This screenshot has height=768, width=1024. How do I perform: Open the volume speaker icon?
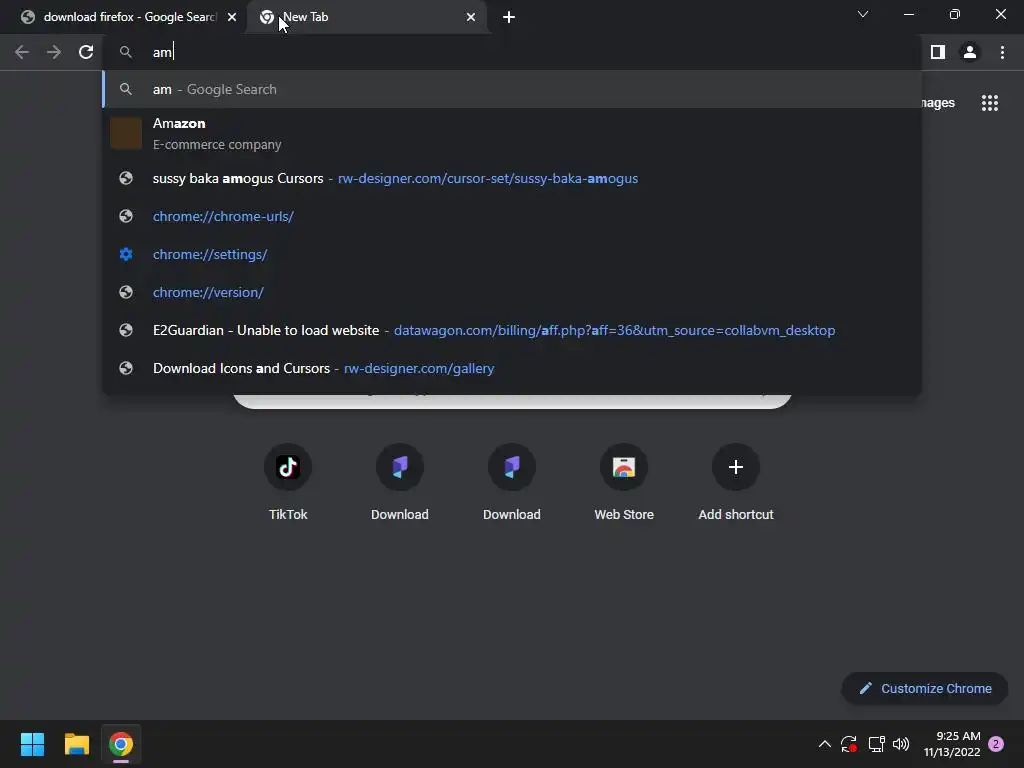coord(901,744)
